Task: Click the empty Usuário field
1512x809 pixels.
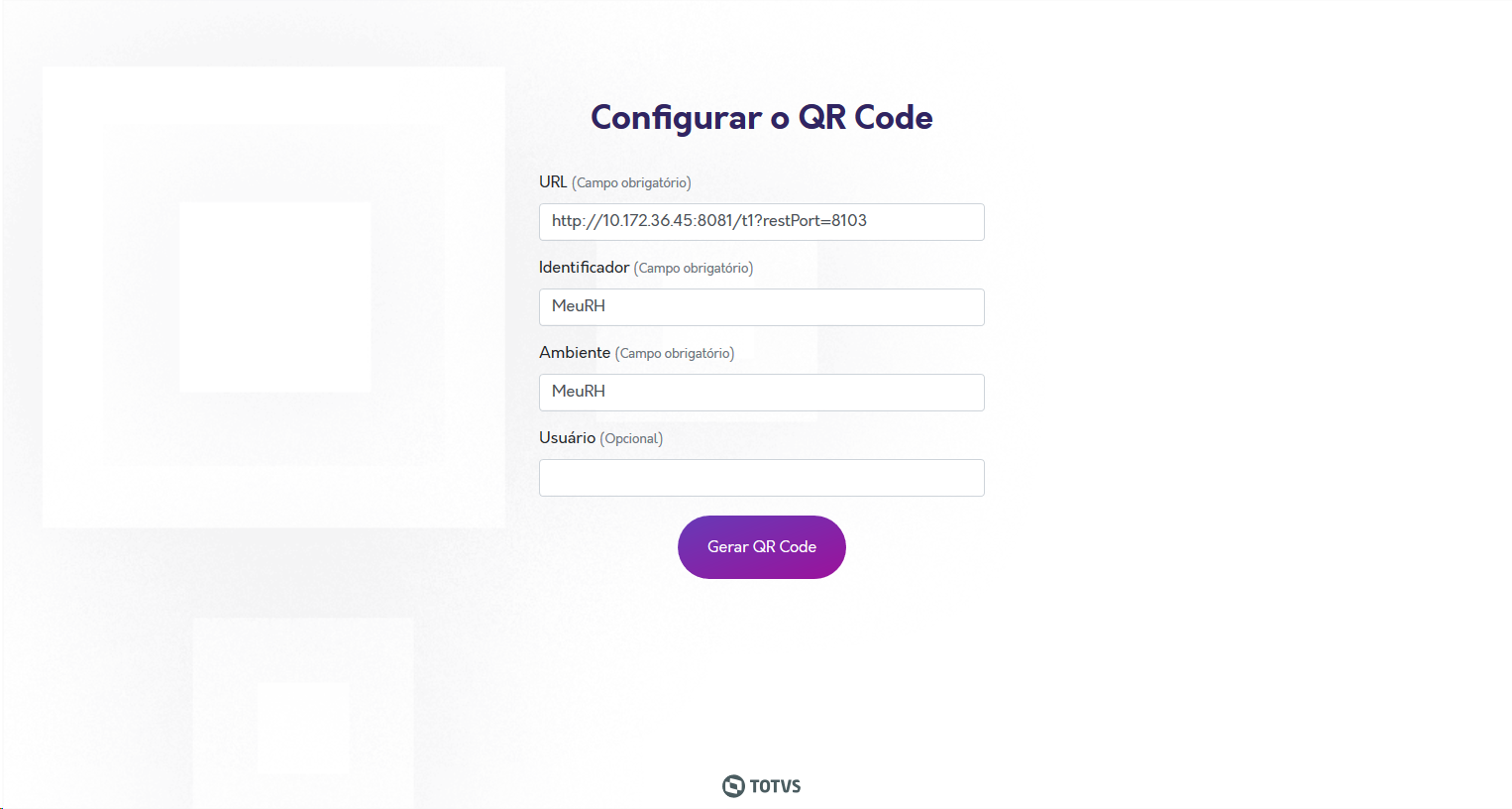Action: click(x=761, y=478)
